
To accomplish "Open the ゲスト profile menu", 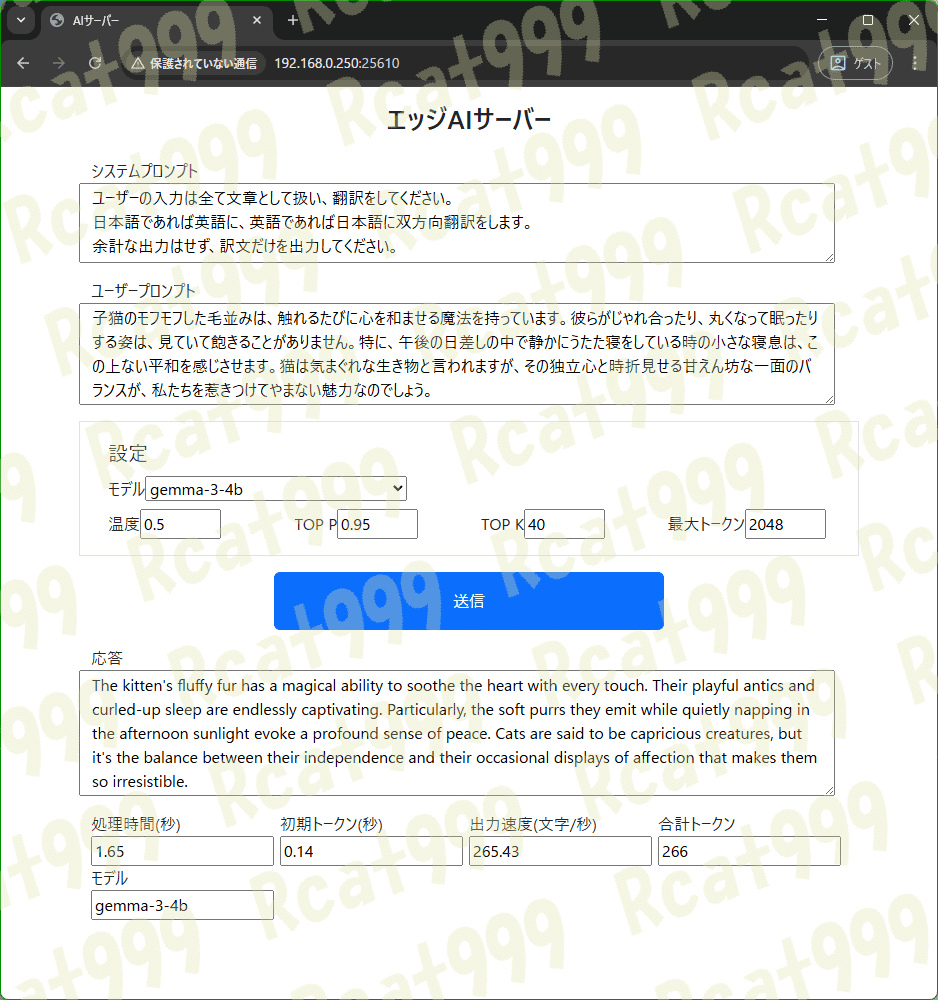I will click(x=855, y=62).
